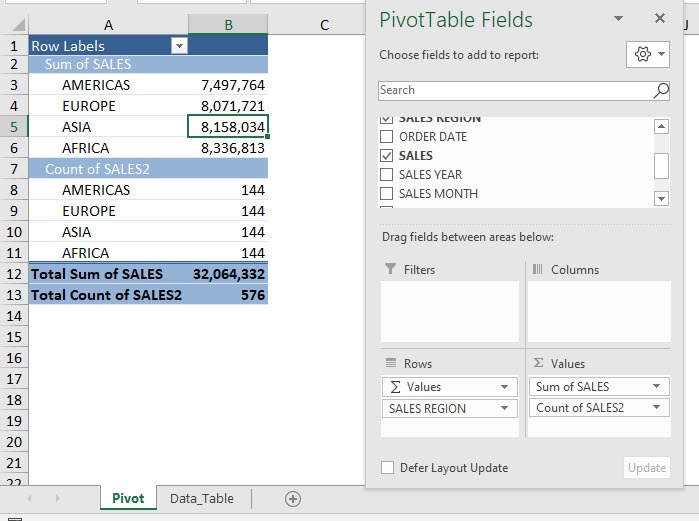This screenshot has height=521, width=699.
Task: Select the grand total 32,064,332 cell
Action: [228, 274]
